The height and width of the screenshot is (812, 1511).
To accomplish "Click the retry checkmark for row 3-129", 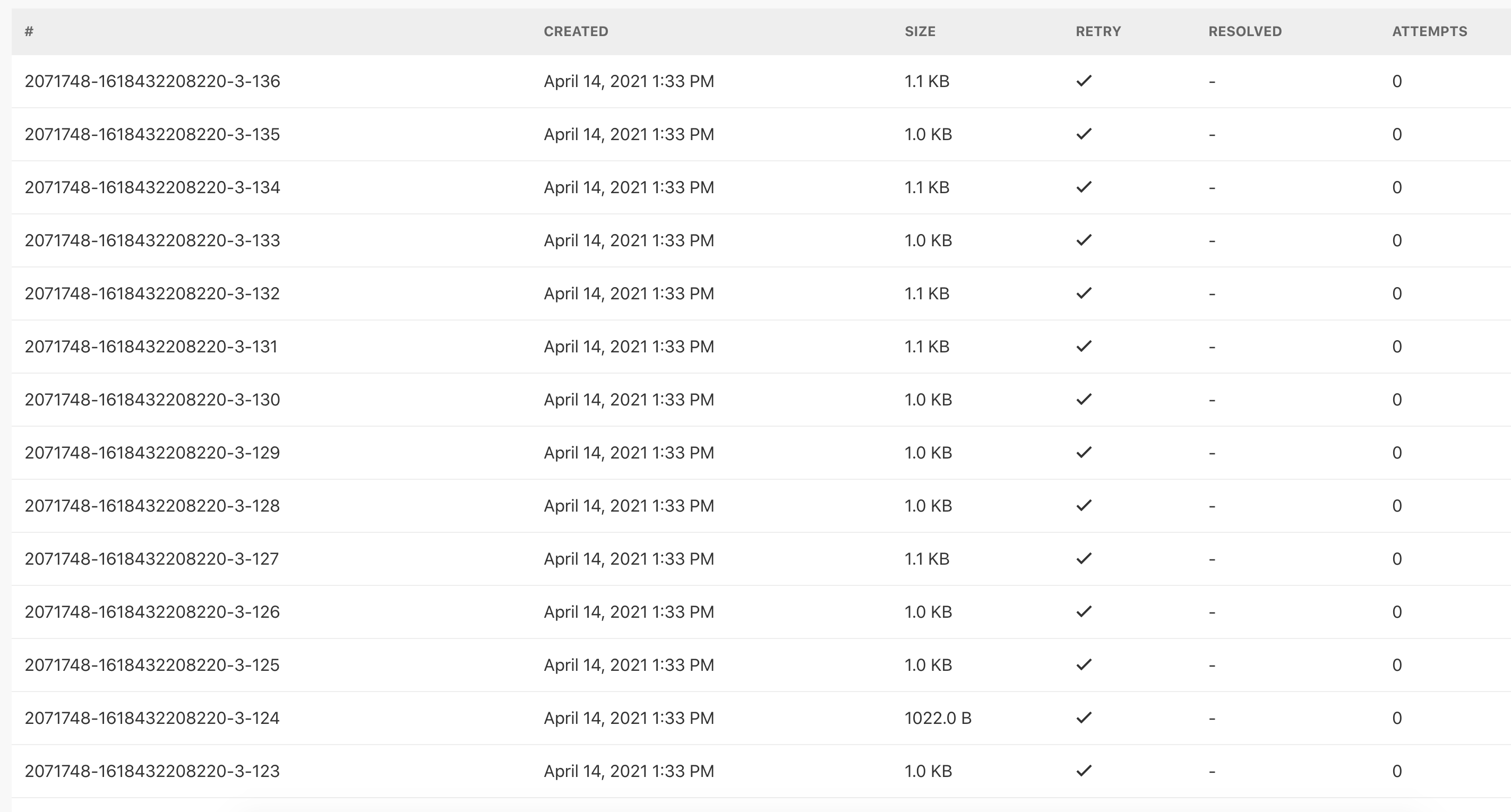I will click(1084, 453).
